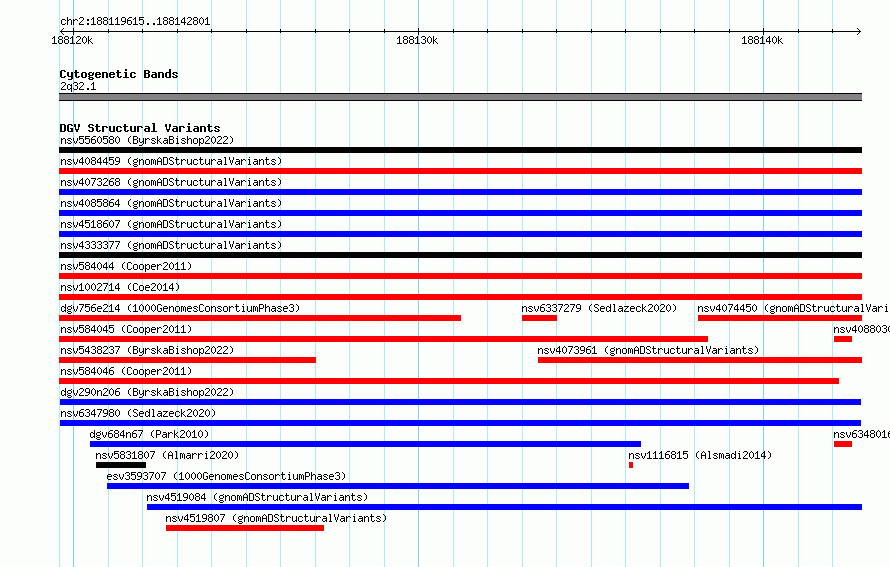Viewport: 890px width, 567px height.
Task: Click the black bar under nsv5560580
Action: (x=460, y=150)
